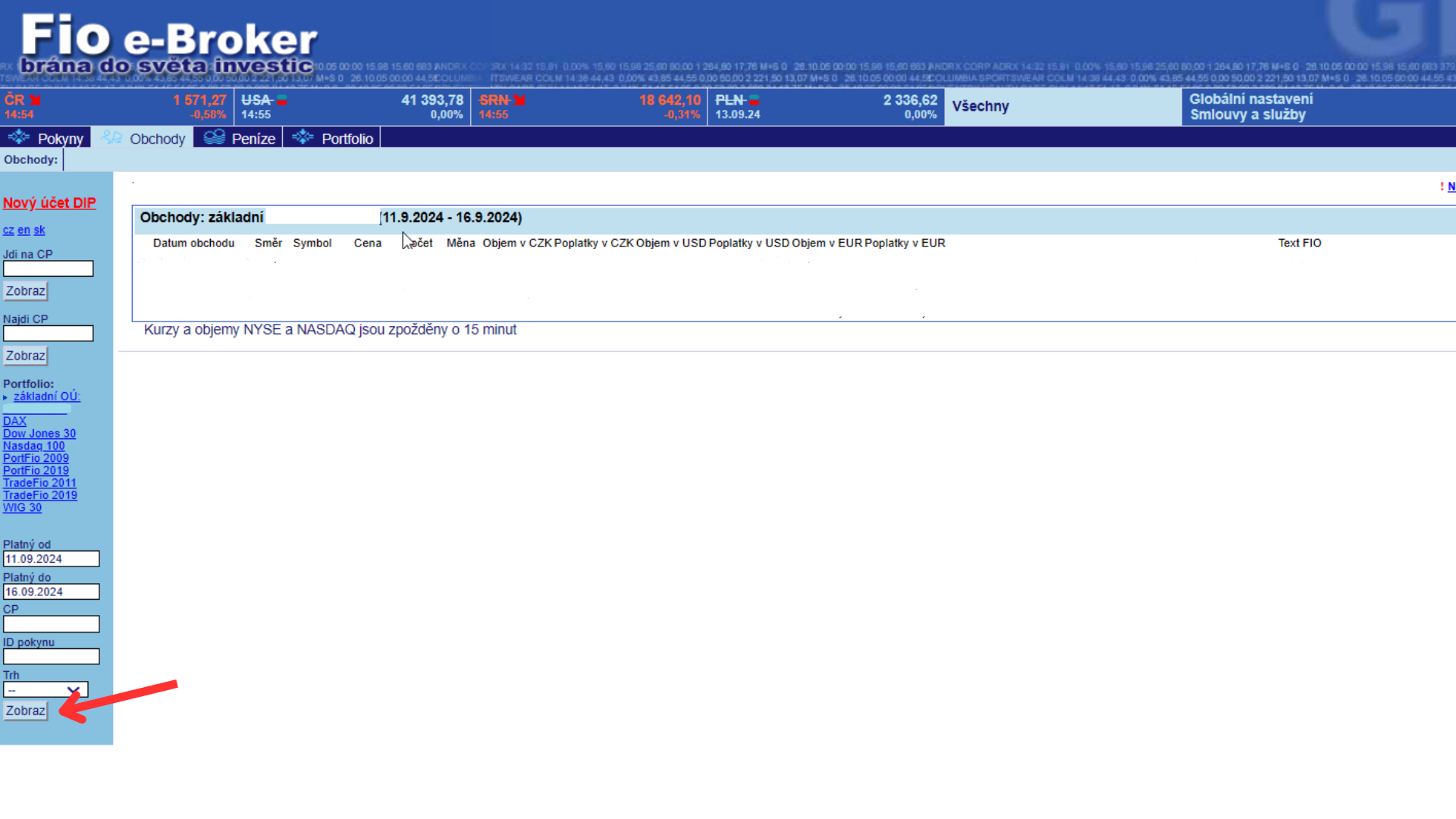
Task: Click the ČR red down-arrow market icon
Action: [x=35, y=100]
